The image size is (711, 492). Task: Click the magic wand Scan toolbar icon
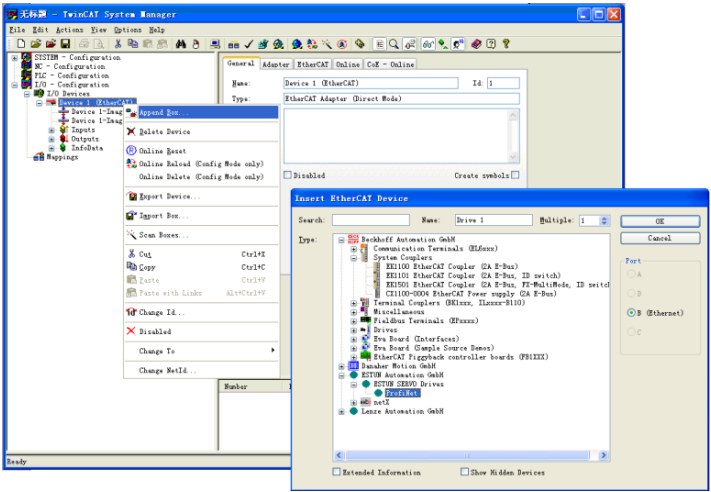pos(327,44)
